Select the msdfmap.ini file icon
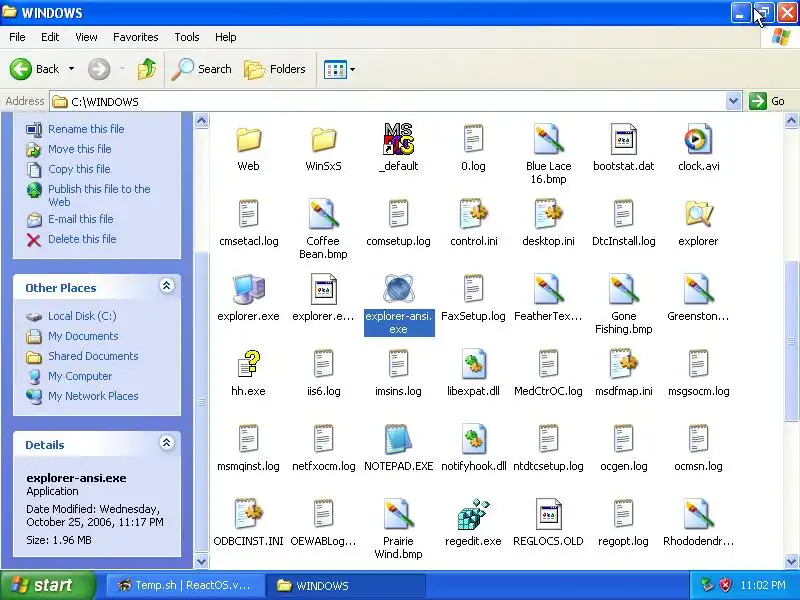Image resolution: width=800 pixels, height=600 pixels. click(623, 364)
